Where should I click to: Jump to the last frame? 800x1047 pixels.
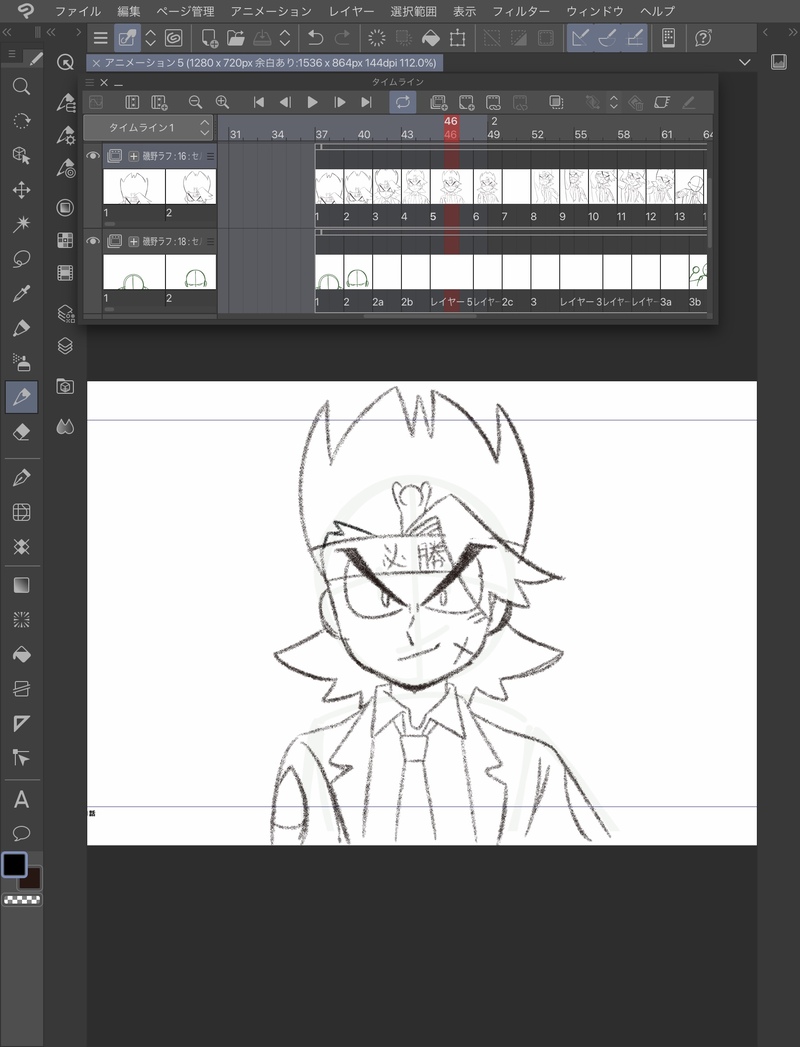pyautogui.click(x=366, y=102)
